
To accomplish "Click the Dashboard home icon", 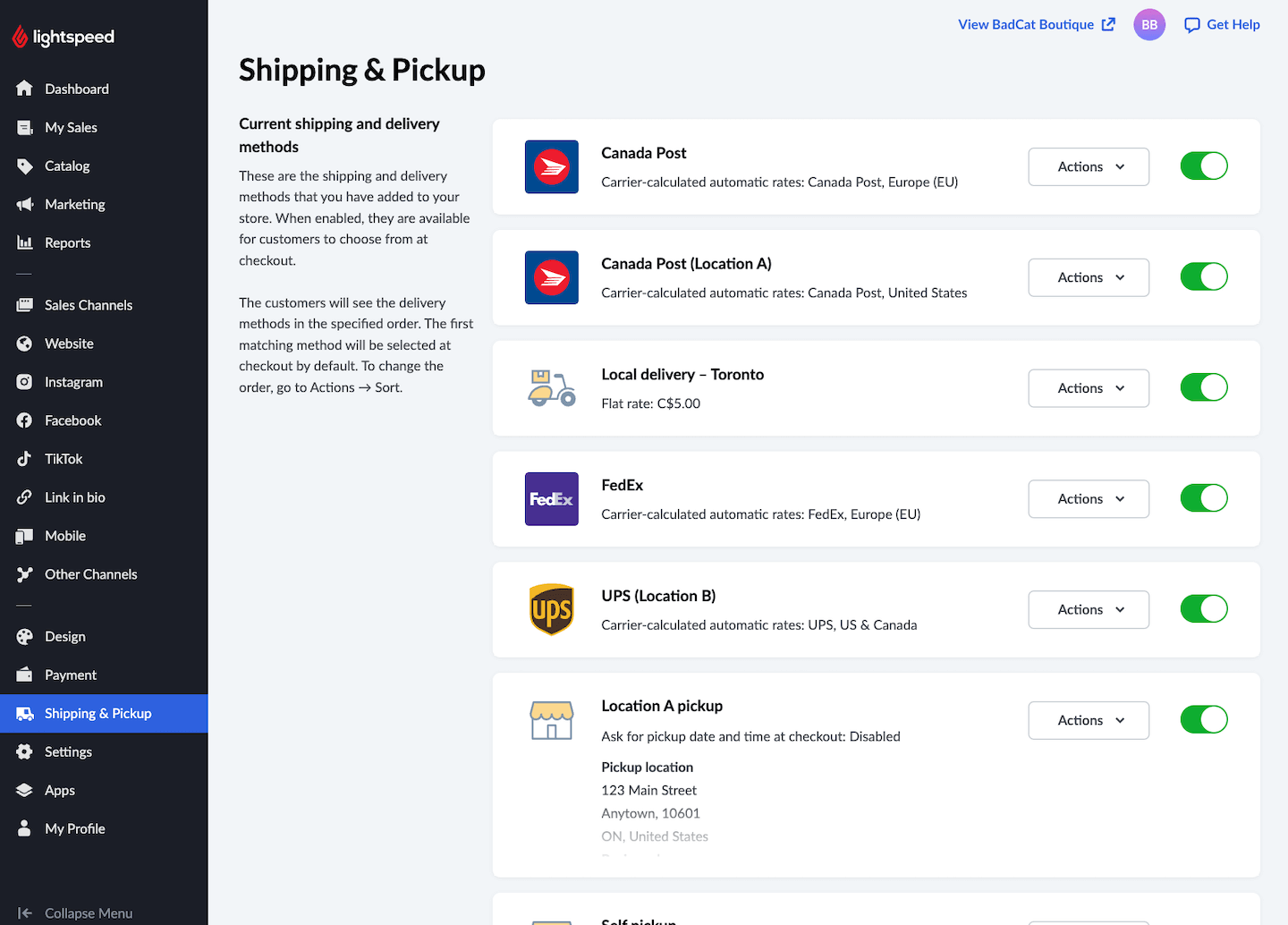I will coord(24,89).
